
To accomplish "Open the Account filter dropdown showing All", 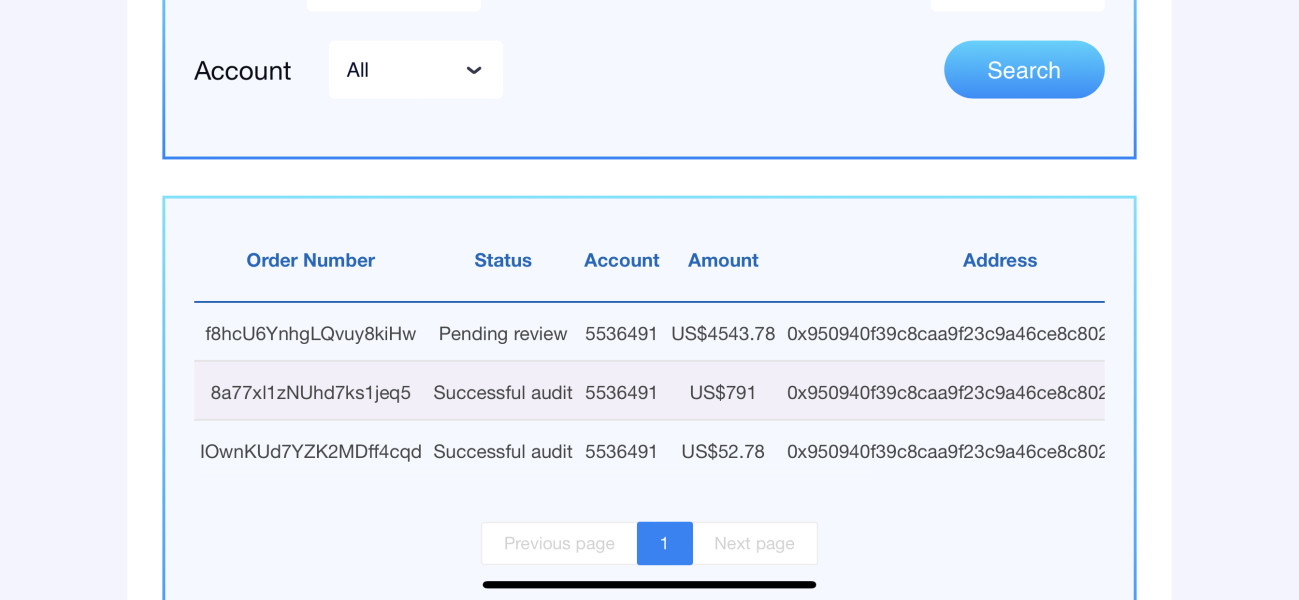I will click(x=415, y=70).
